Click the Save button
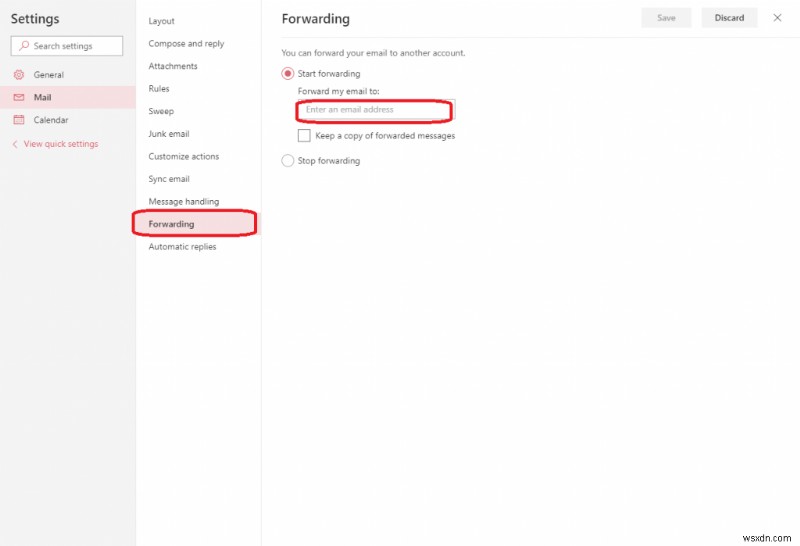The image size is (800, 546). click(666, 18)
